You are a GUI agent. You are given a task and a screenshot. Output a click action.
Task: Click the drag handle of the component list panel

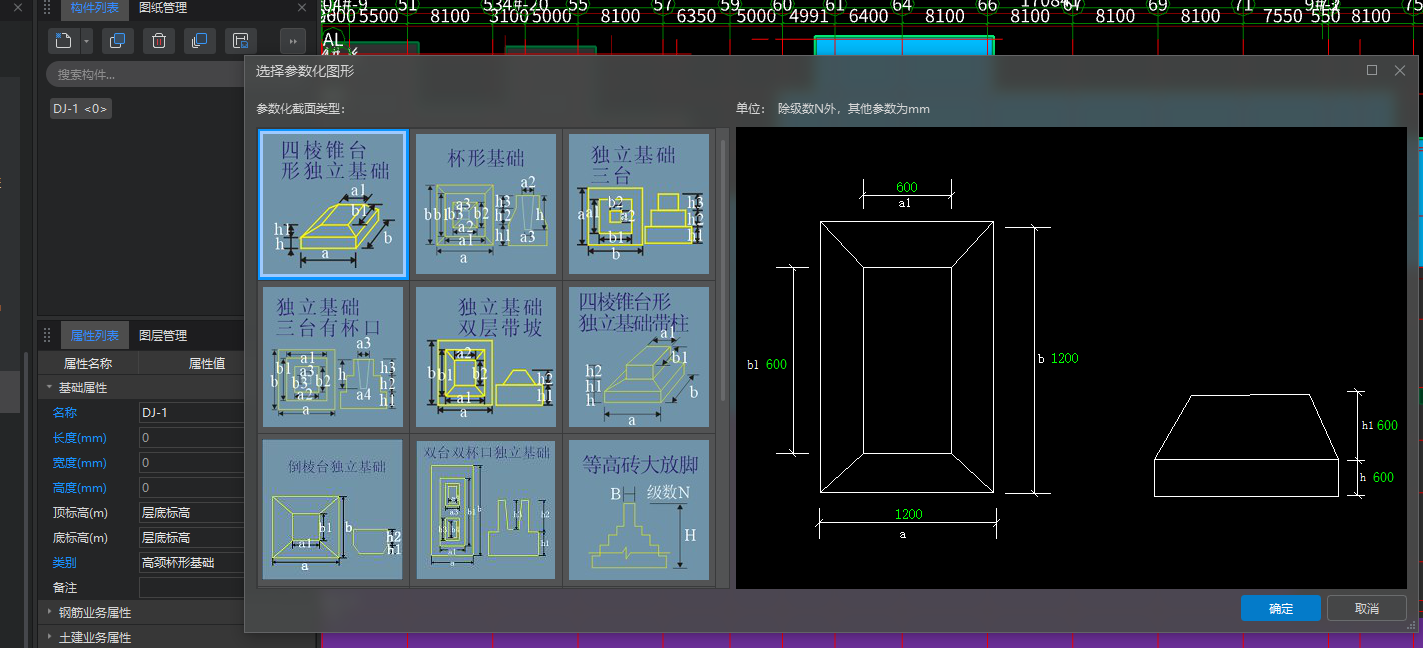(x=46, y=8)
